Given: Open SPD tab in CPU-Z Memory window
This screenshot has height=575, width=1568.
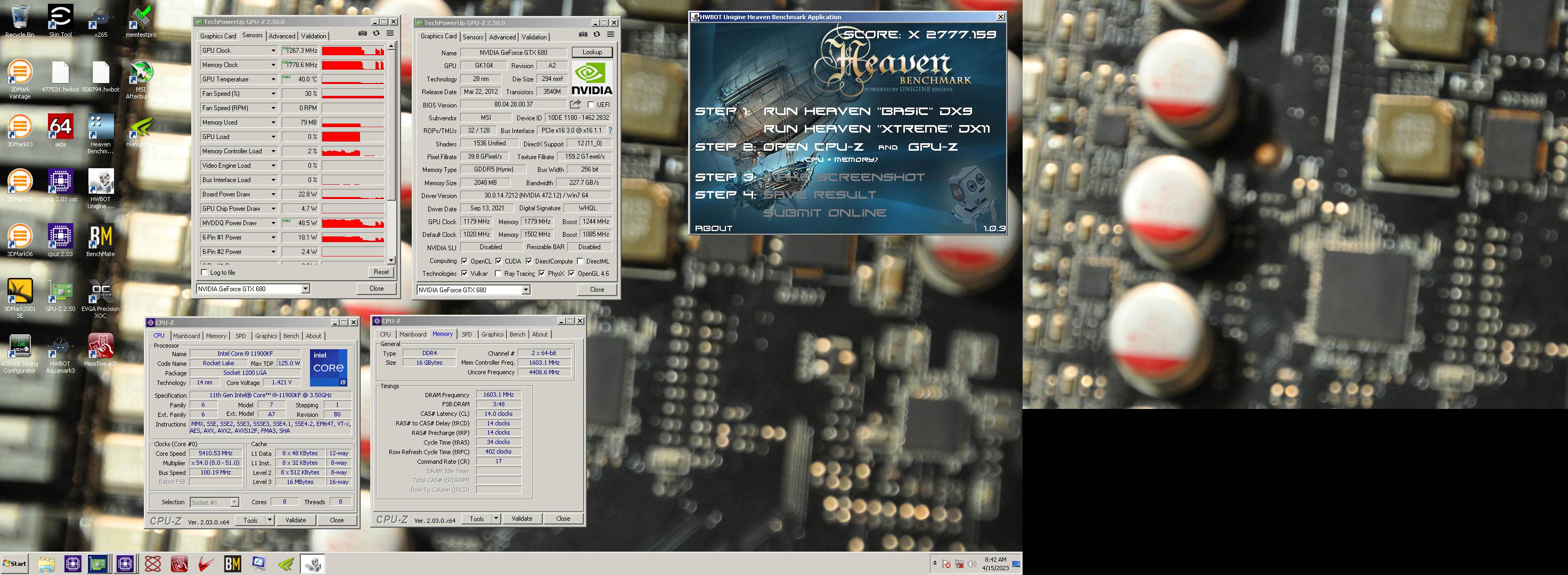Looking at the screenshot, I should (467, 334).
